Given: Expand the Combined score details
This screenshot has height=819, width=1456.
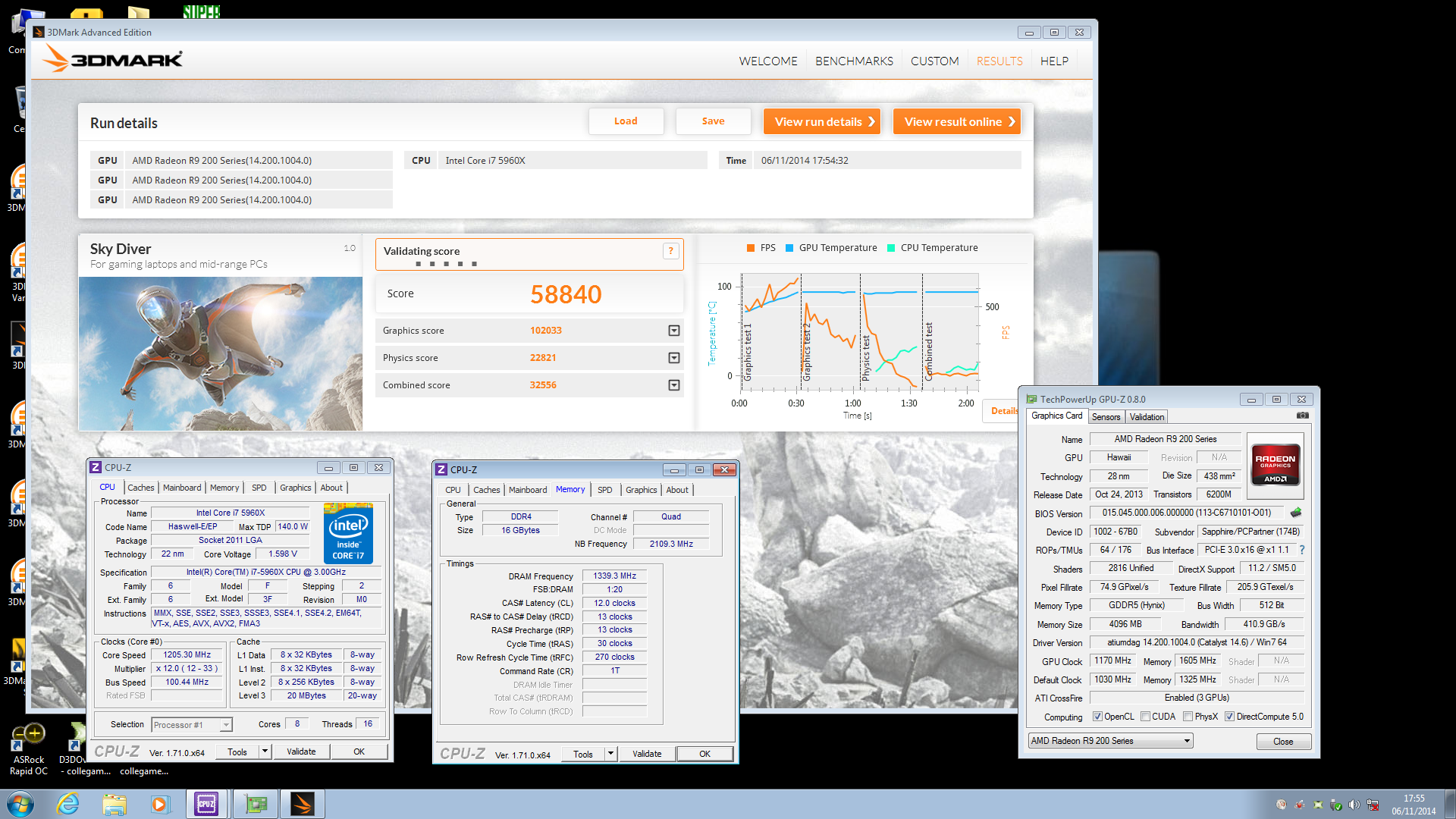Looking at the screenshot, I should (x=673, y=385).
